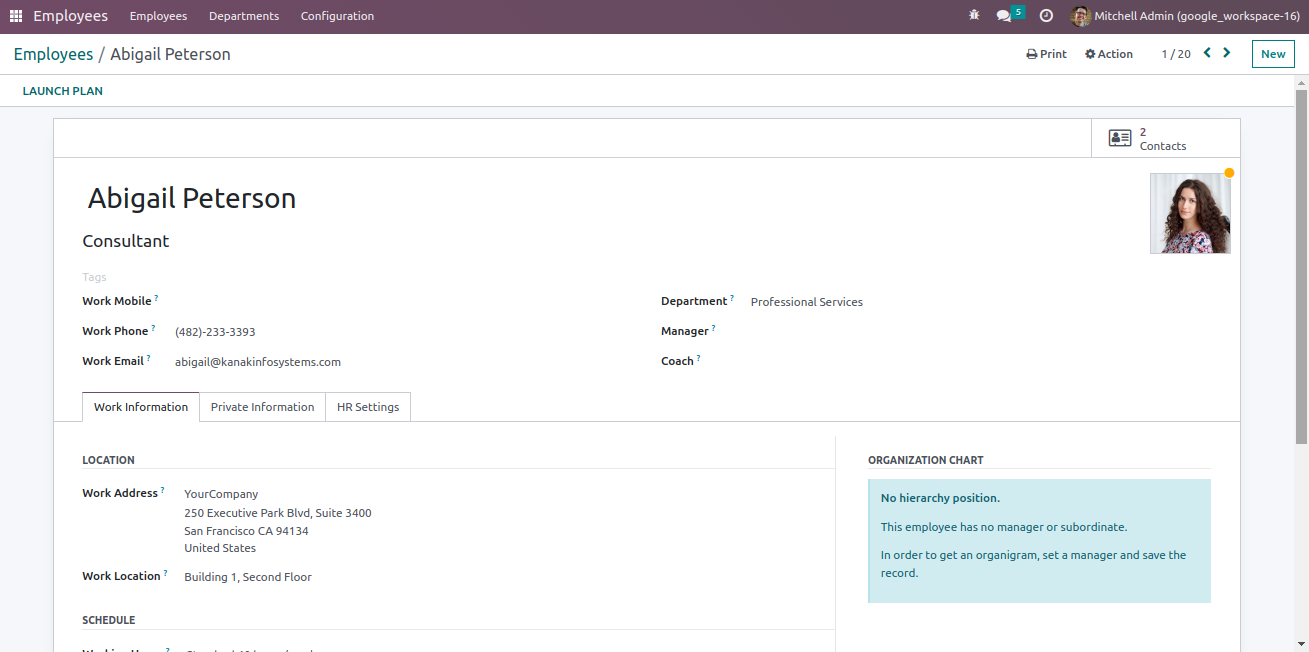Show Work Email help tooltip mark

coord(149,358)
